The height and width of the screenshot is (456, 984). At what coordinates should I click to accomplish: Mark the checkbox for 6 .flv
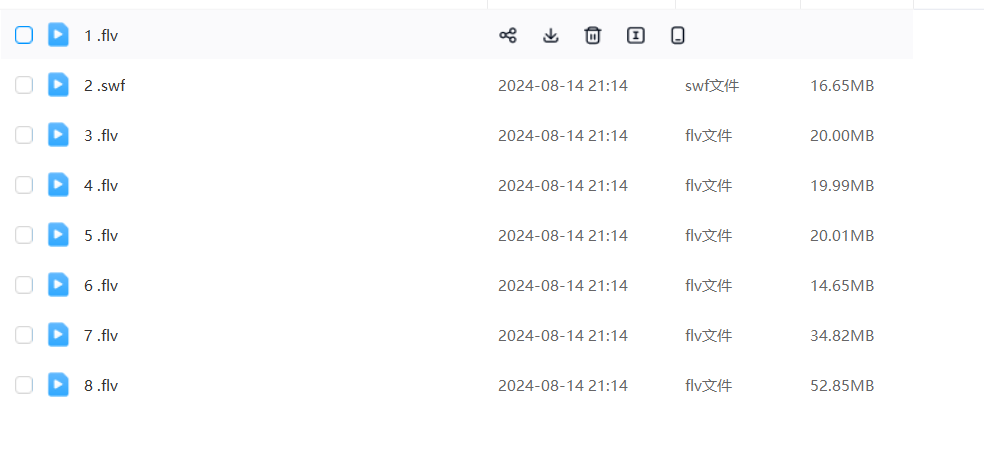24,285
